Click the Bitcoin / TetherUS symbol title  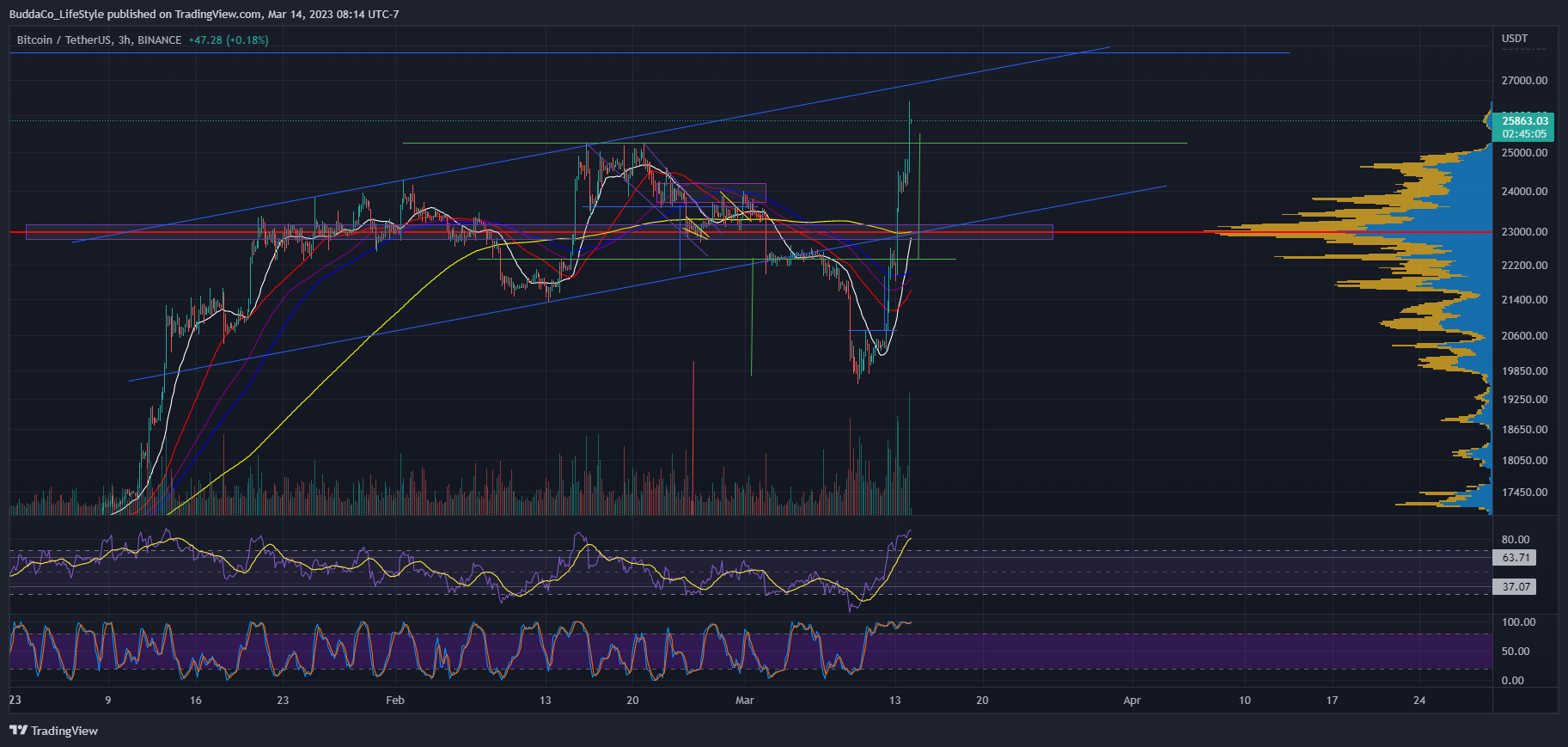coord(65,40)
